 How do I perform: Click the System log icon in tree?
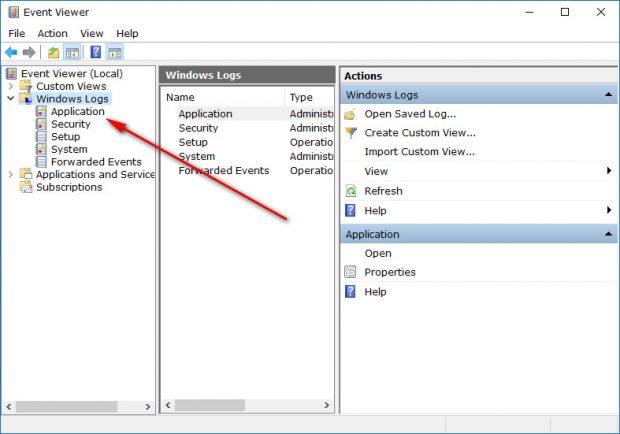click(41, 149)
